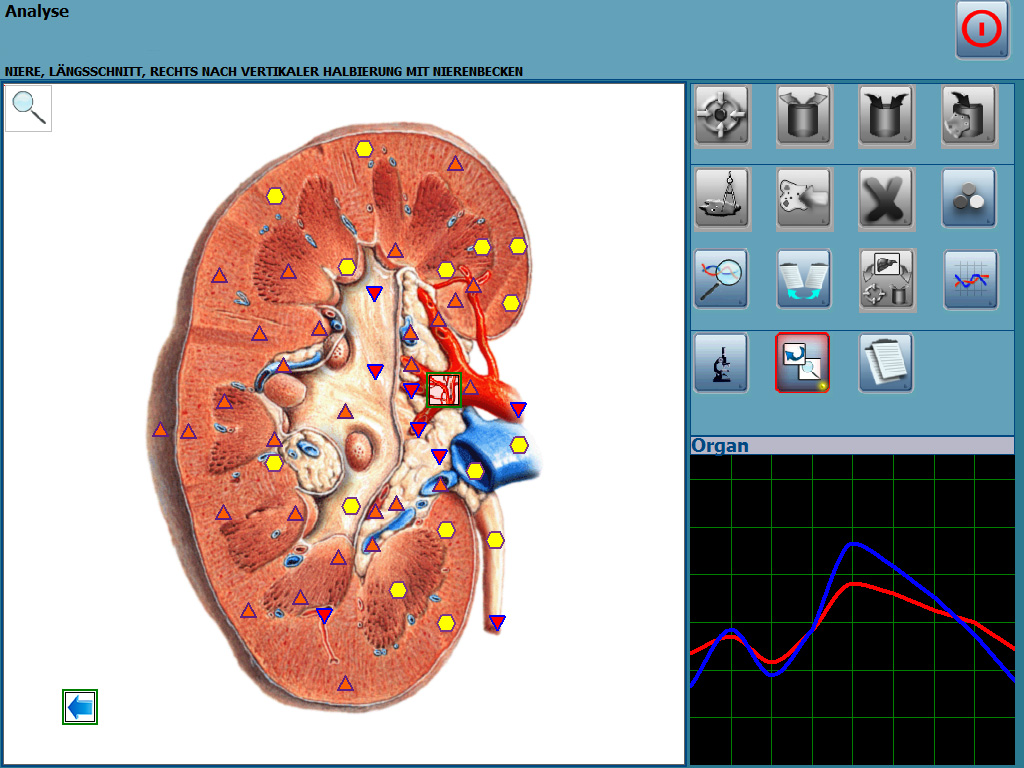Click the container with hand icon
The width and height of the screenshot is (1024, 768).
coord(968,115)
